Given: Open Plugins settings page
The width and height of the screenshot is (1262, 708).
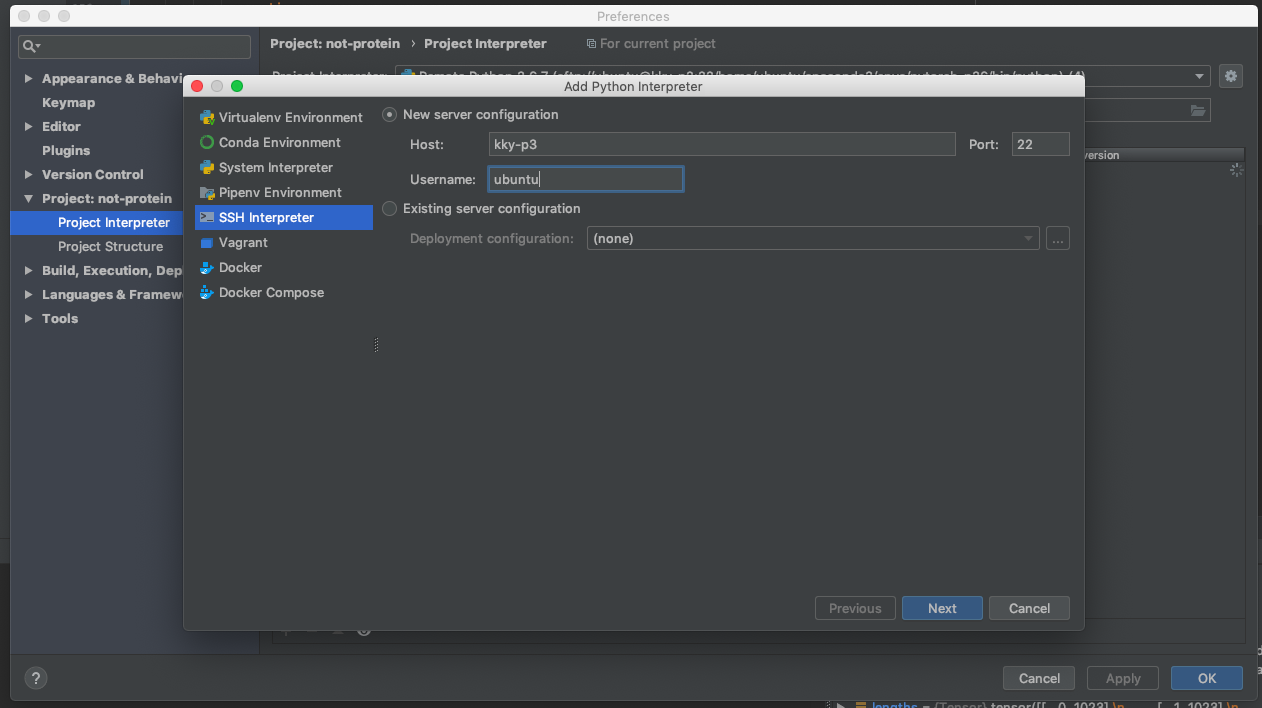Looking at the screenshot, I should [66, 150].
